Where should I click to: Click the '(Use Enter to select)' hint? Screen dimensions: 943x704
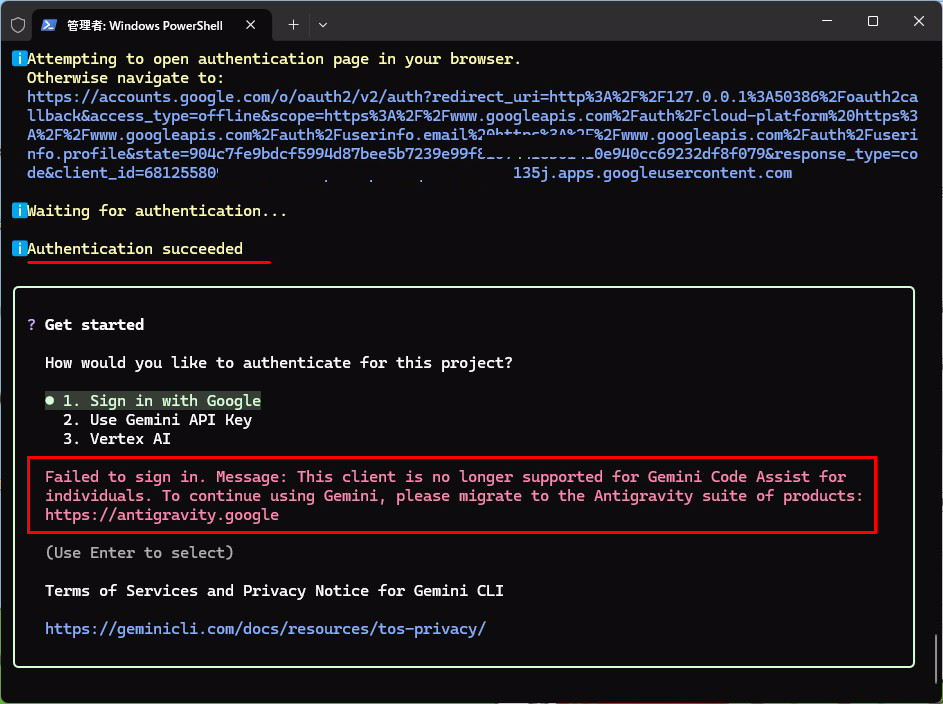pyautogui.click(x=140, y=552)
